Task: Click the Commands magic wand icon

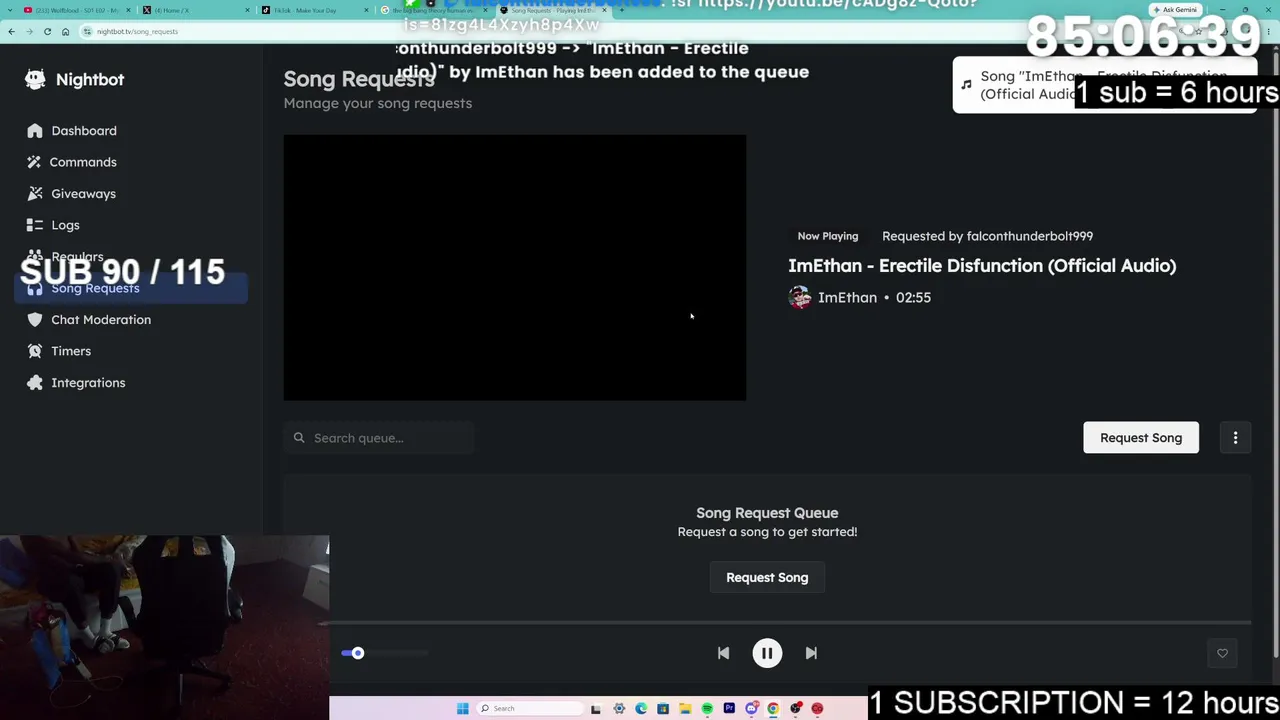Action: click(35, 162)
